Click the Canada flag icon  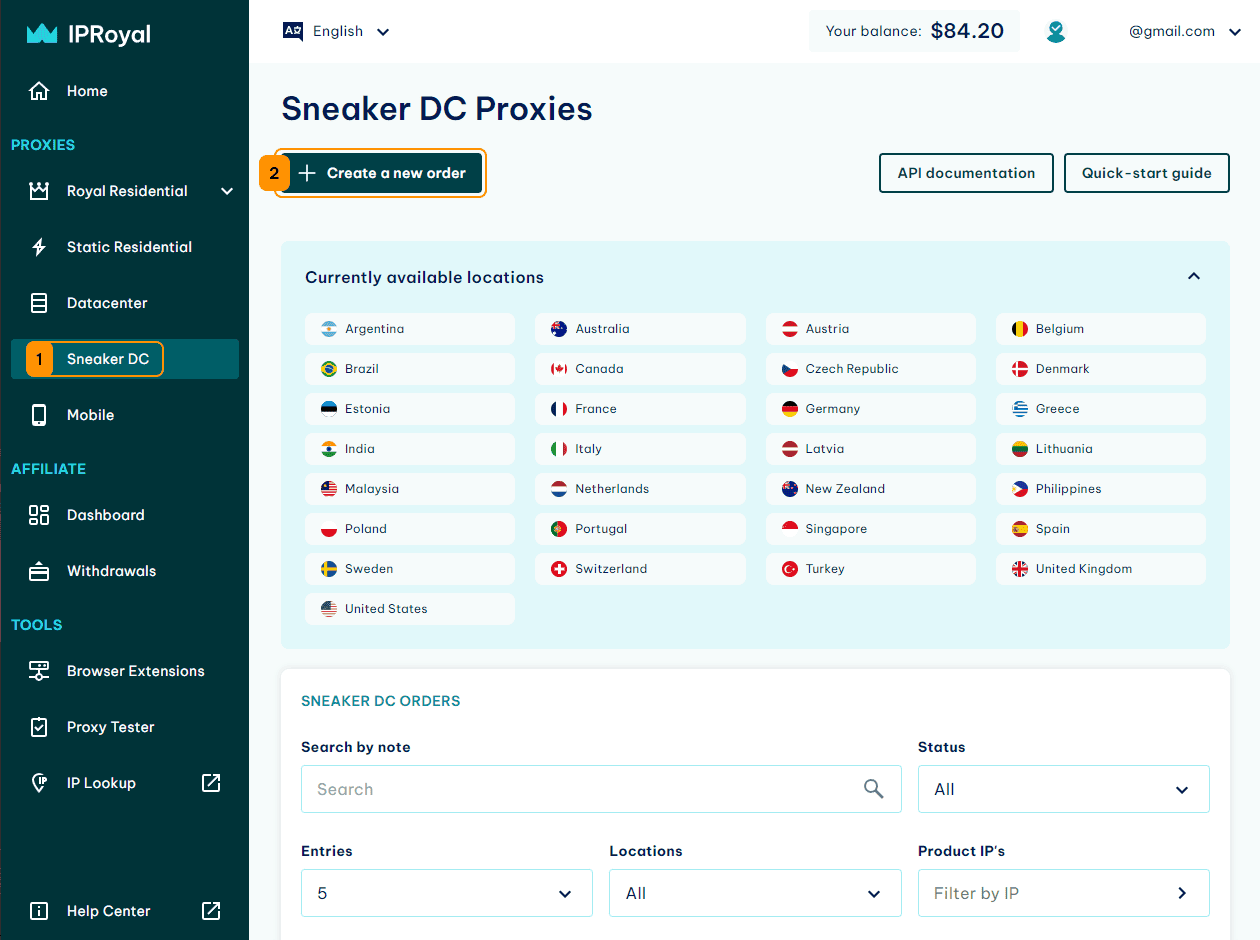pyautogui.click(x=559, y=369)
